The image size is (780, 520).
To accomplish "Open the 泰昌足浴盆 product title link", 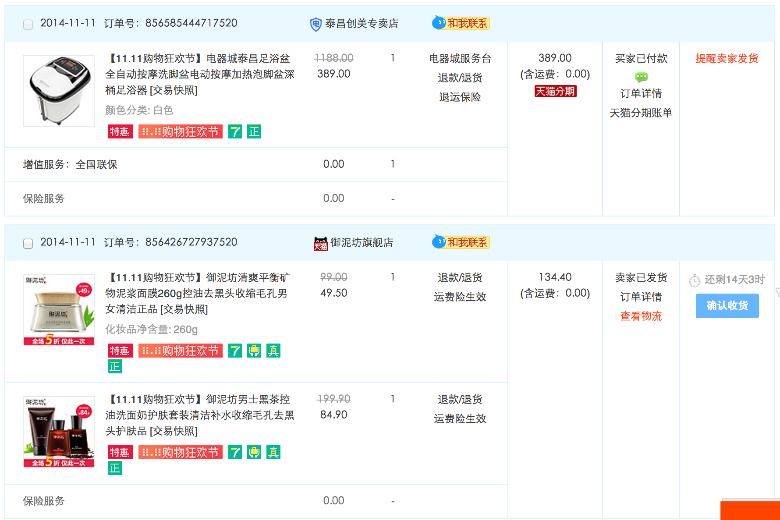I will point(199,74).
